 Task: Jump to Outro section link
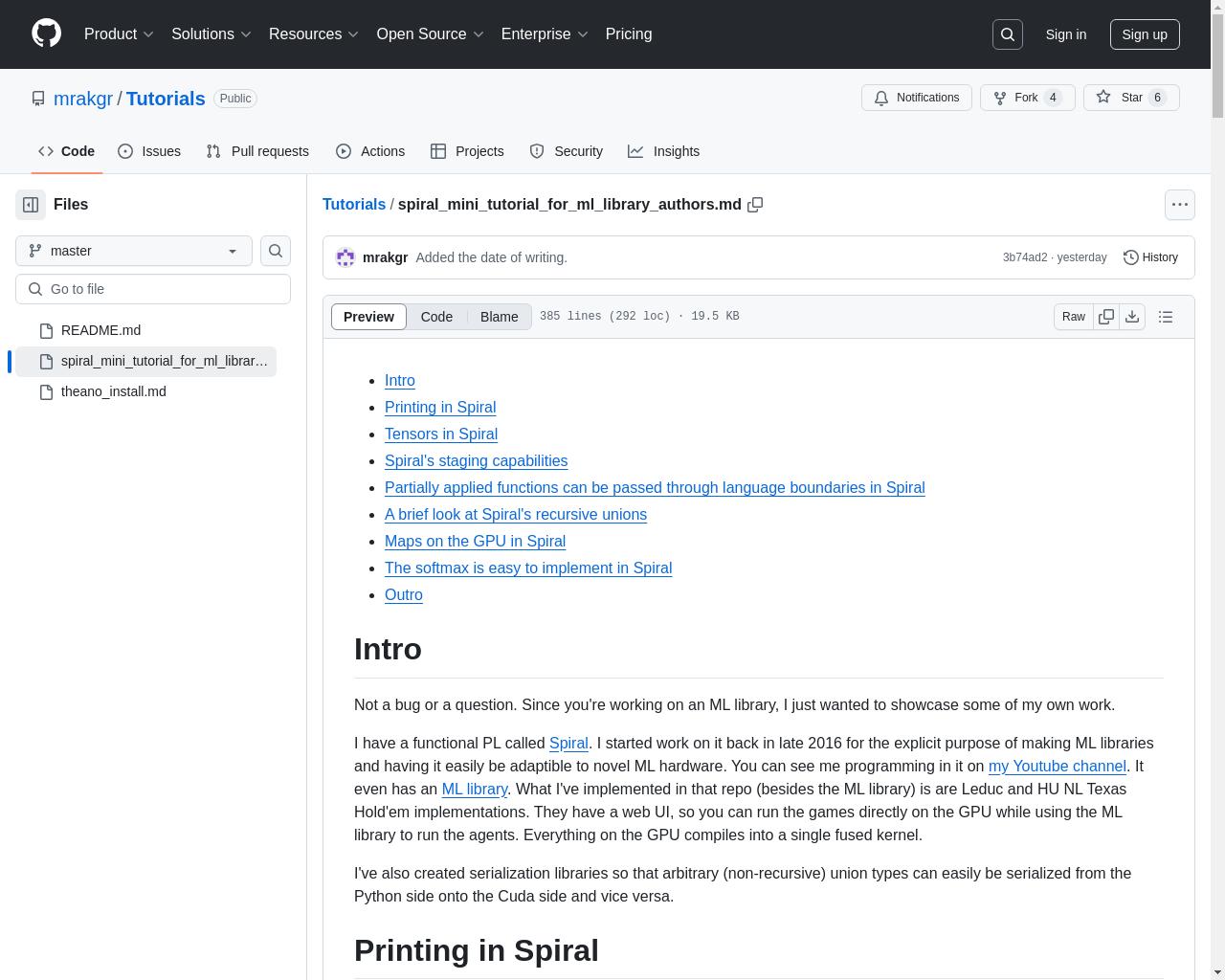point(404,595)
